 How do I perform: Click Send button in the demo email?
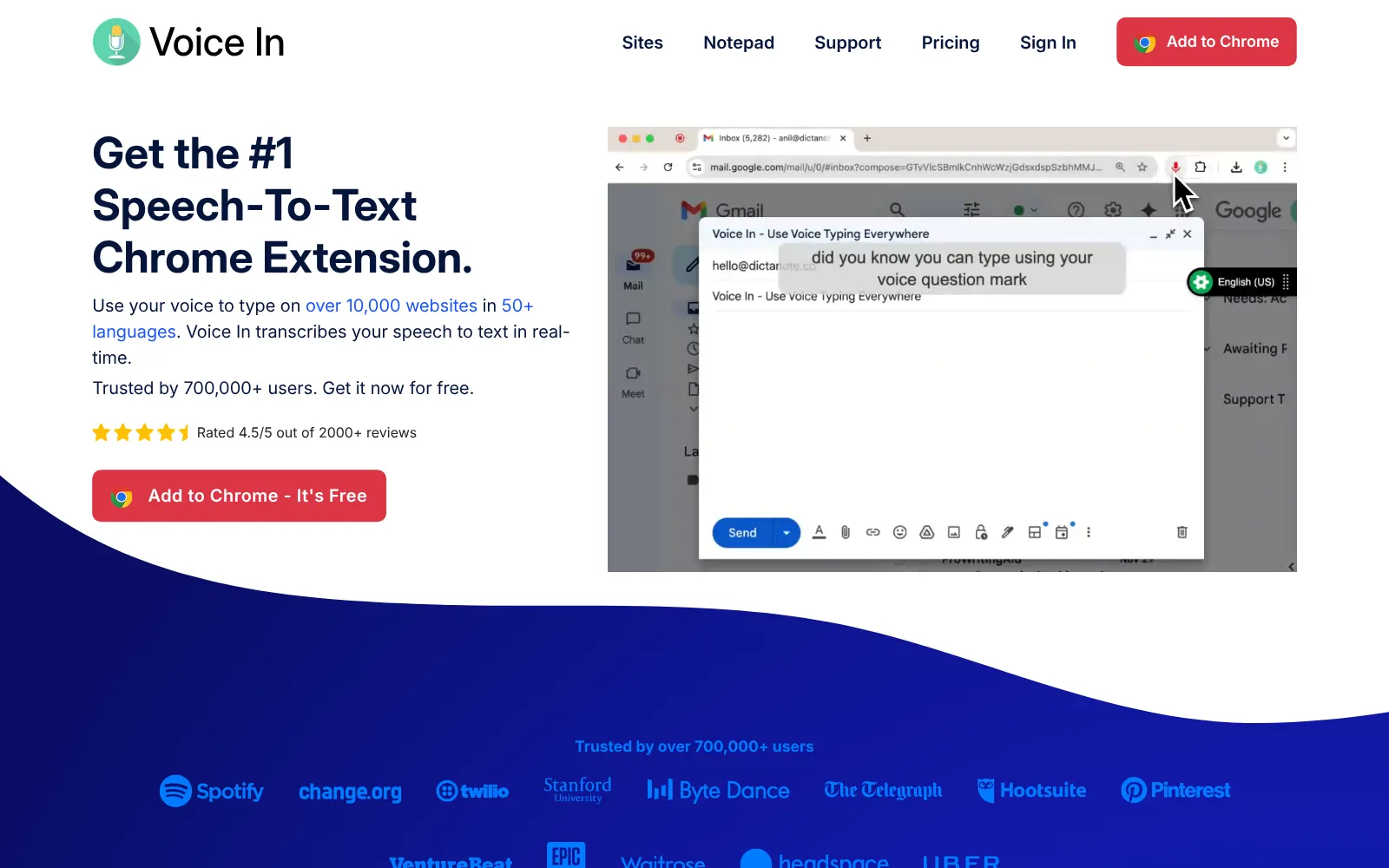[x=742, y=532]
